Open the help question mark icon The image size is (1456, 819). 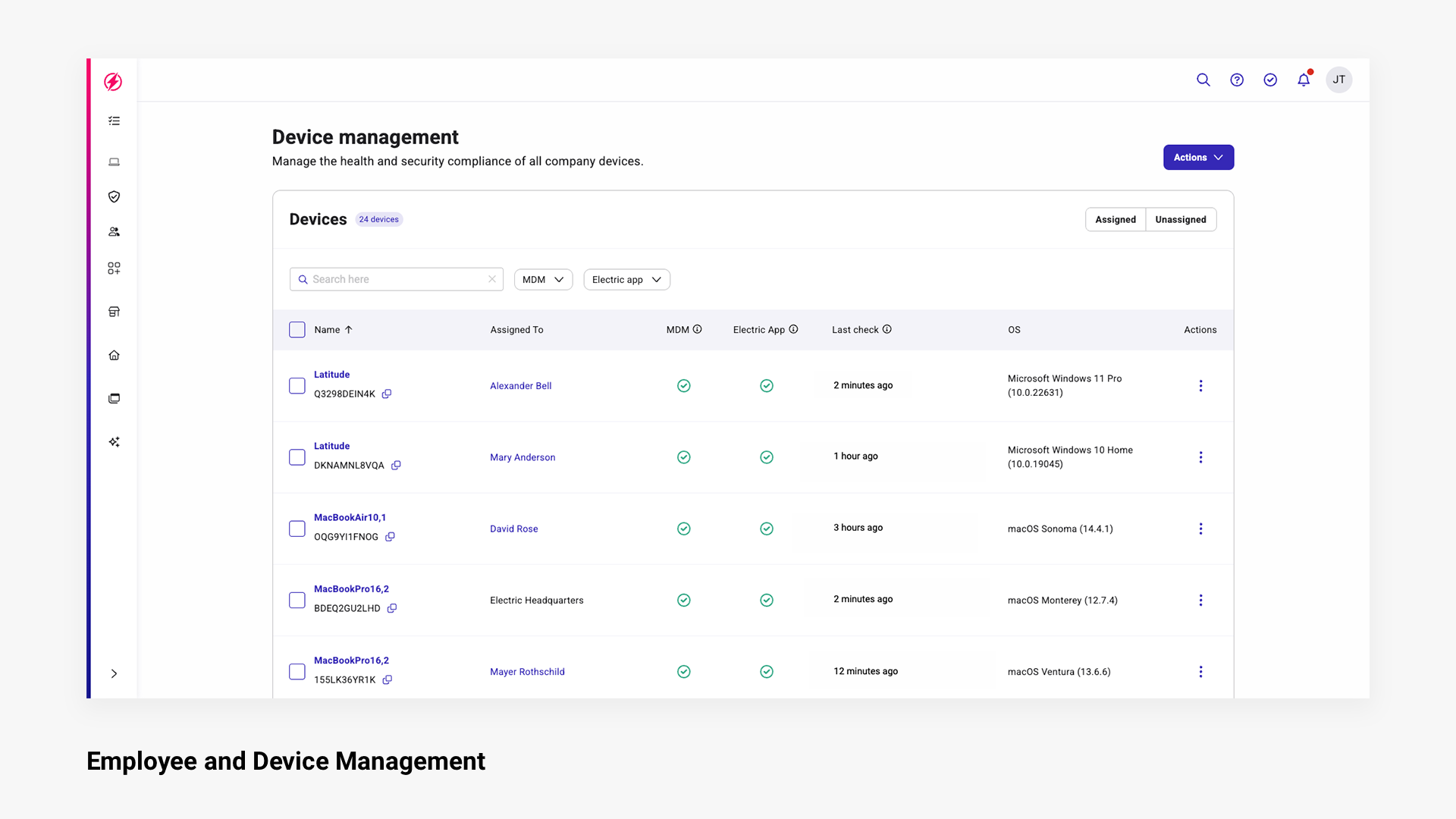click(1237, 80)
